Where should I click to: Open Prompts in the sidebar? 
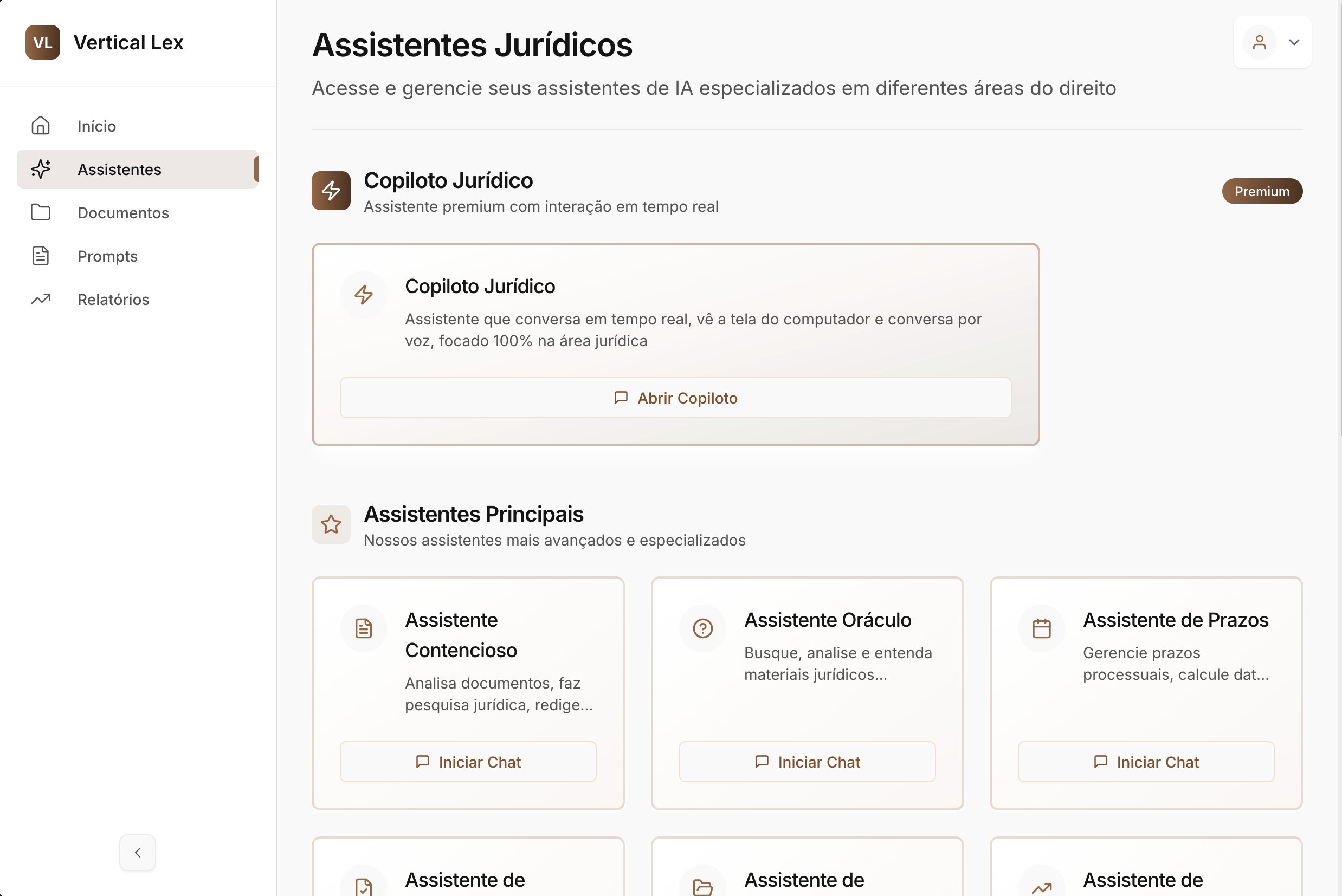point(137,256)
